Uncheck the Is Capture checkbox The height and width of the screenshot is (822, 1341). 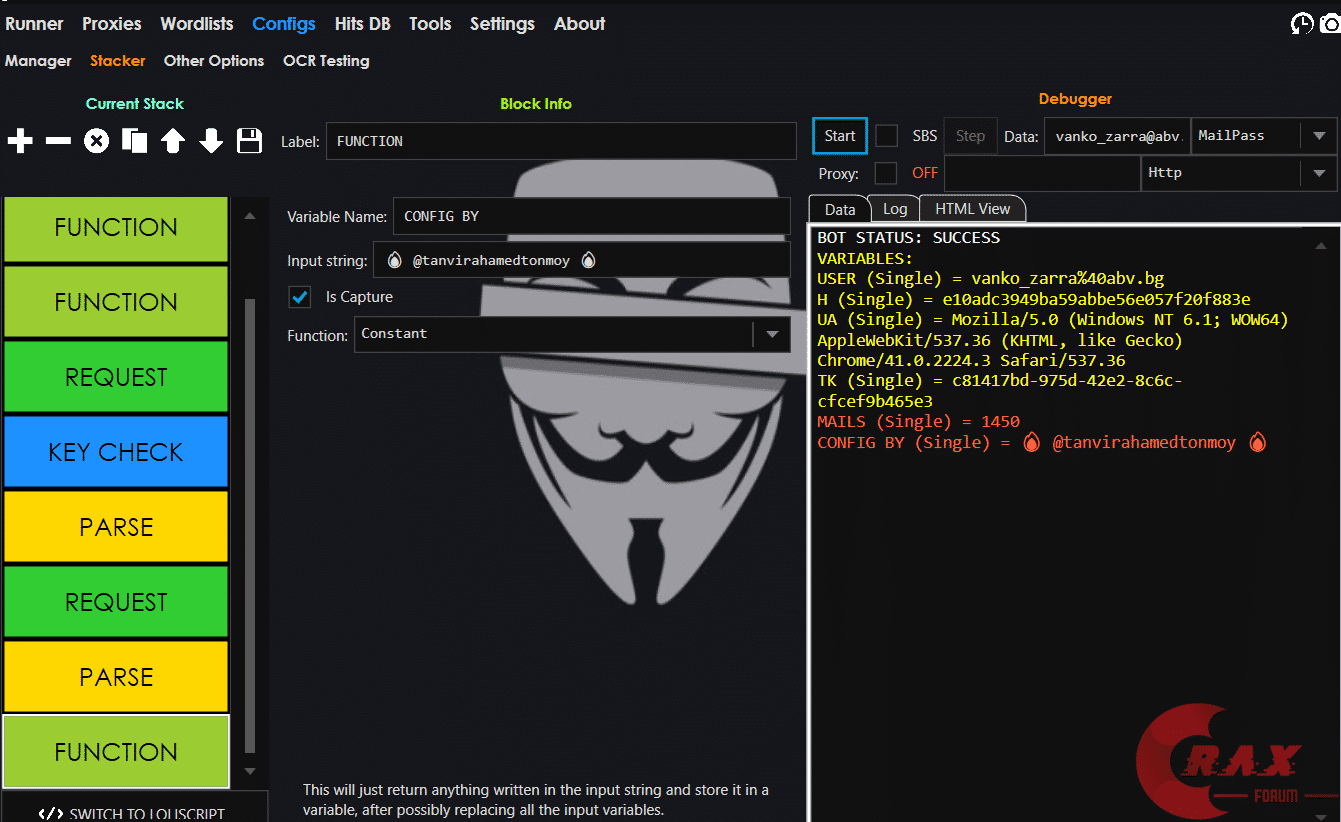click(299, 297)
